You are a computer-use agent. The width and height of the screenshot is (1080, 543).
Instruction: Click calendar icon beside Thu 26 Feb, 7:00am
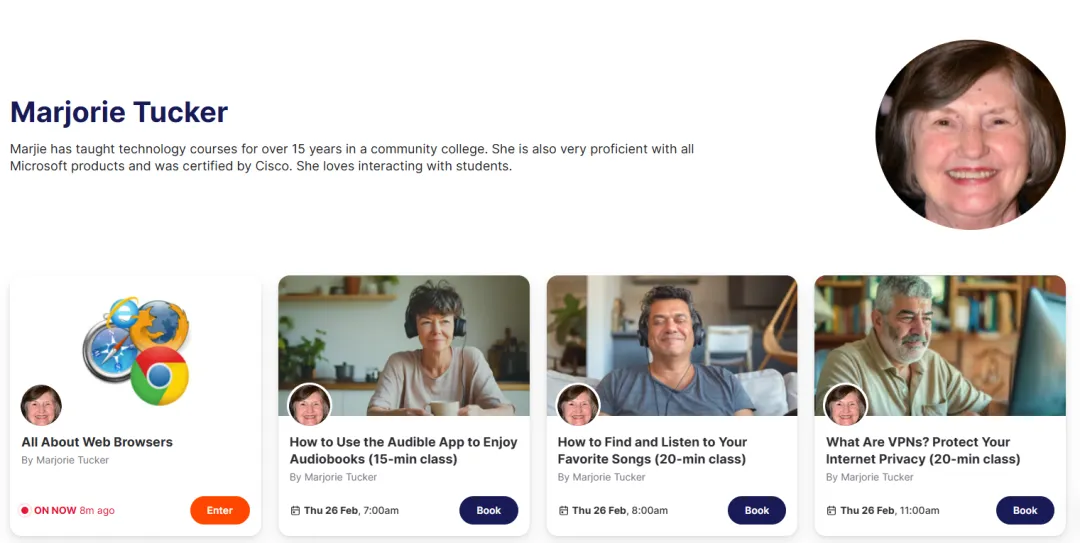pyautogui.click(x=295, y=510)
